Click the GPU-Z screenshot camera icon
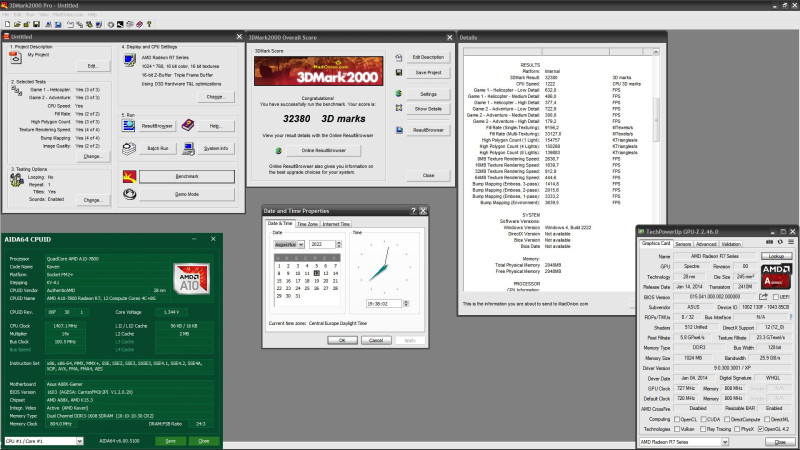 point(769,242)
